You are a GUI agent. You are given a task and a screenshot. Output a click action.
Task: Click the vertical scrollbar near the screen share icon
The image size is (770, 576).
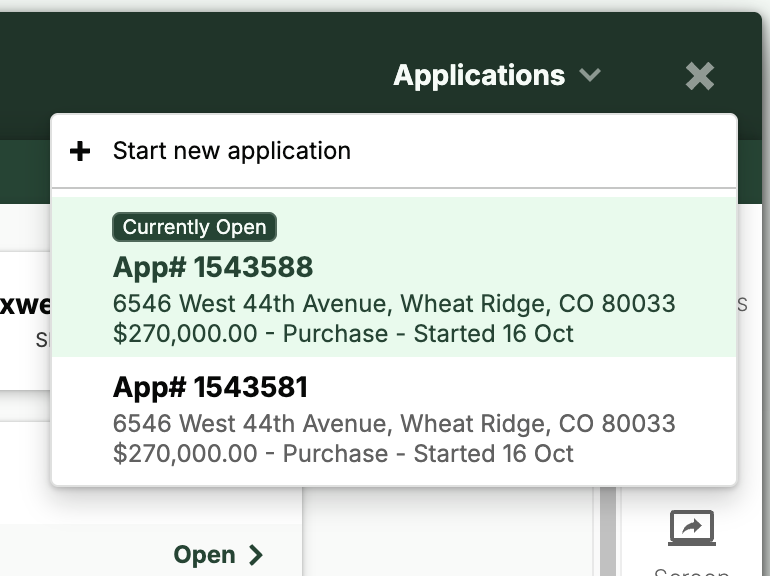[606, 530]
